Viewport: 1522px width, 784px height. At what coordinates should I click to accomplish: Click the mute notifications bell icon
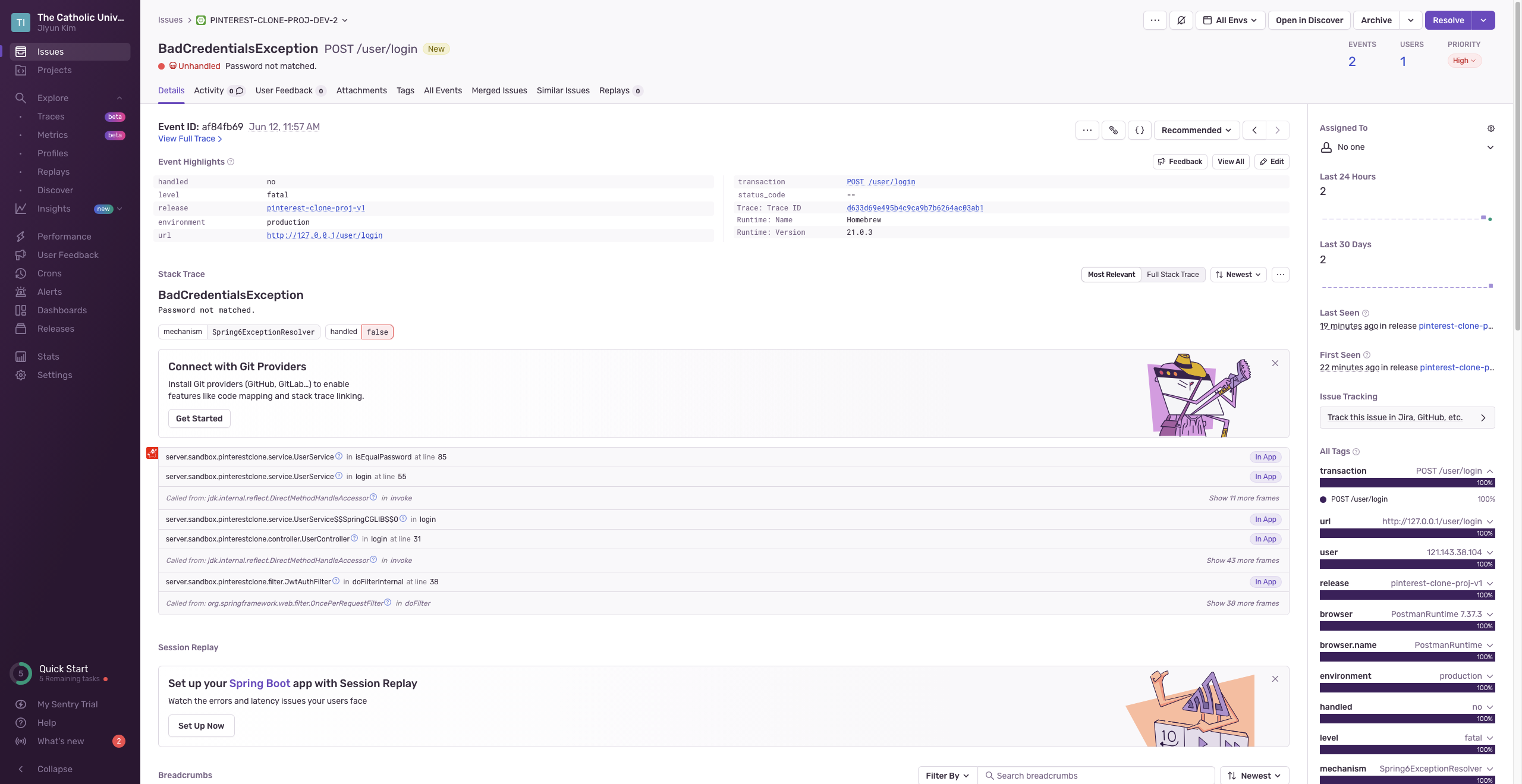coord(1181,20)
